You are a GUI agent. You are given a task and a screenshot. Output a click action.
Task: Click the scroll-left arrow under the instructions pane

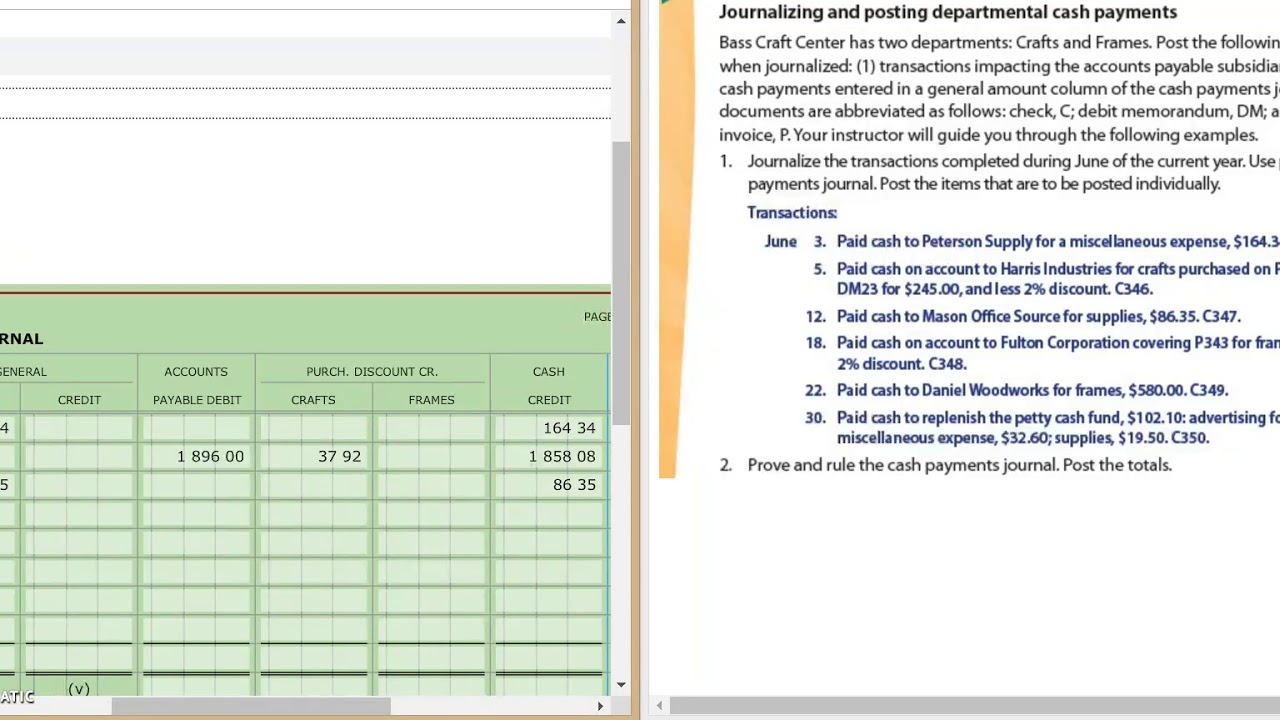coord(660,706)
